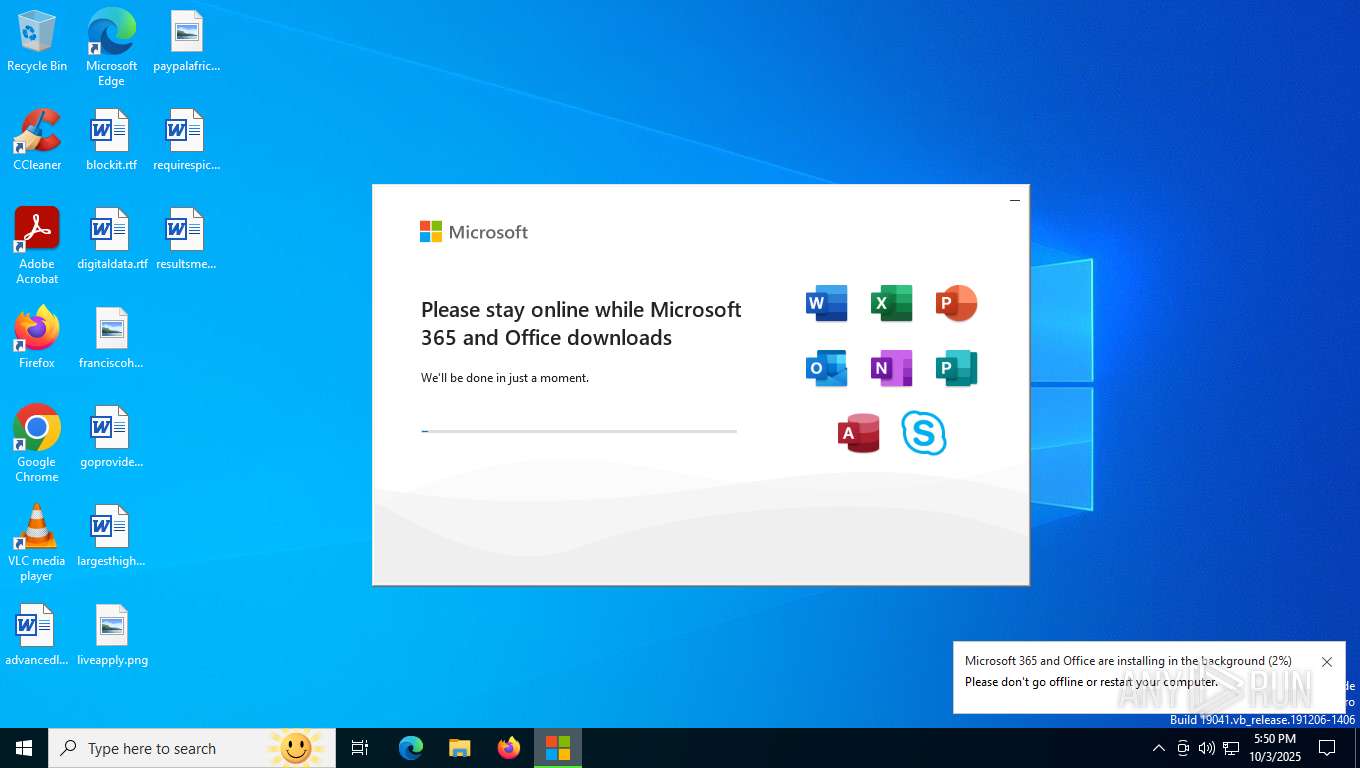The width and height of the screenshot is (1360, 768).
Task: Click the Skype icon in the installer
Action: (923, 433)
